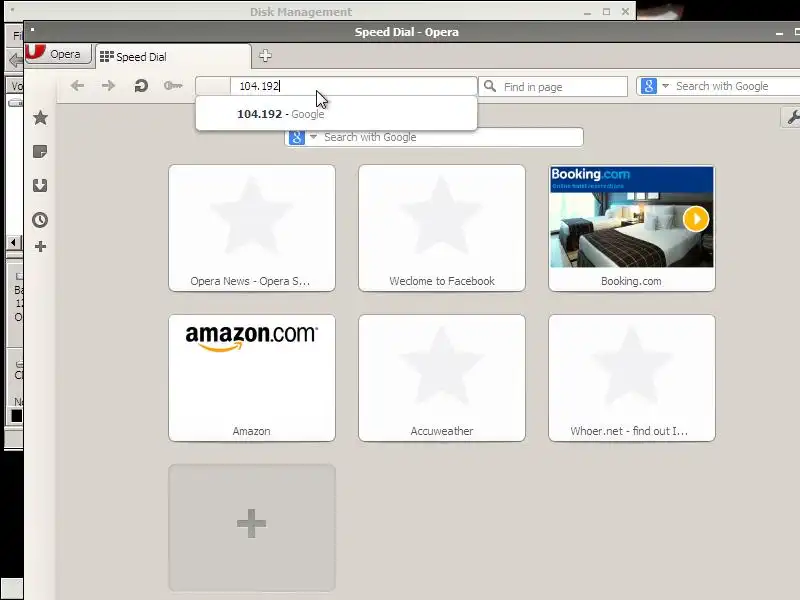
Task: Open the Booking.com speed dial
Action: click(632, 228)
